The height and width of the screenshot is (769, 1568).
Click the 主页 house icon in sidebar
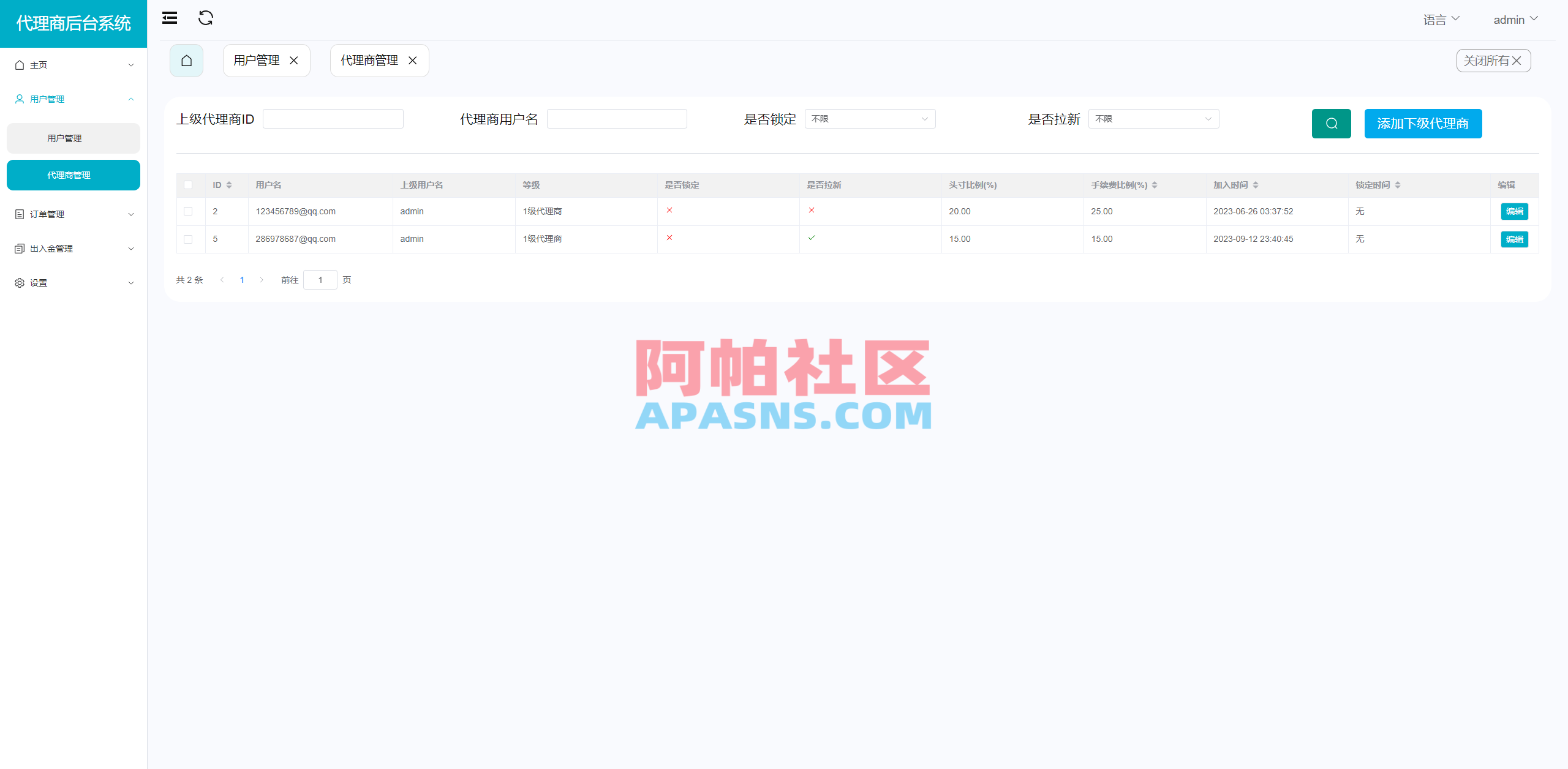[x=18, y=64]
